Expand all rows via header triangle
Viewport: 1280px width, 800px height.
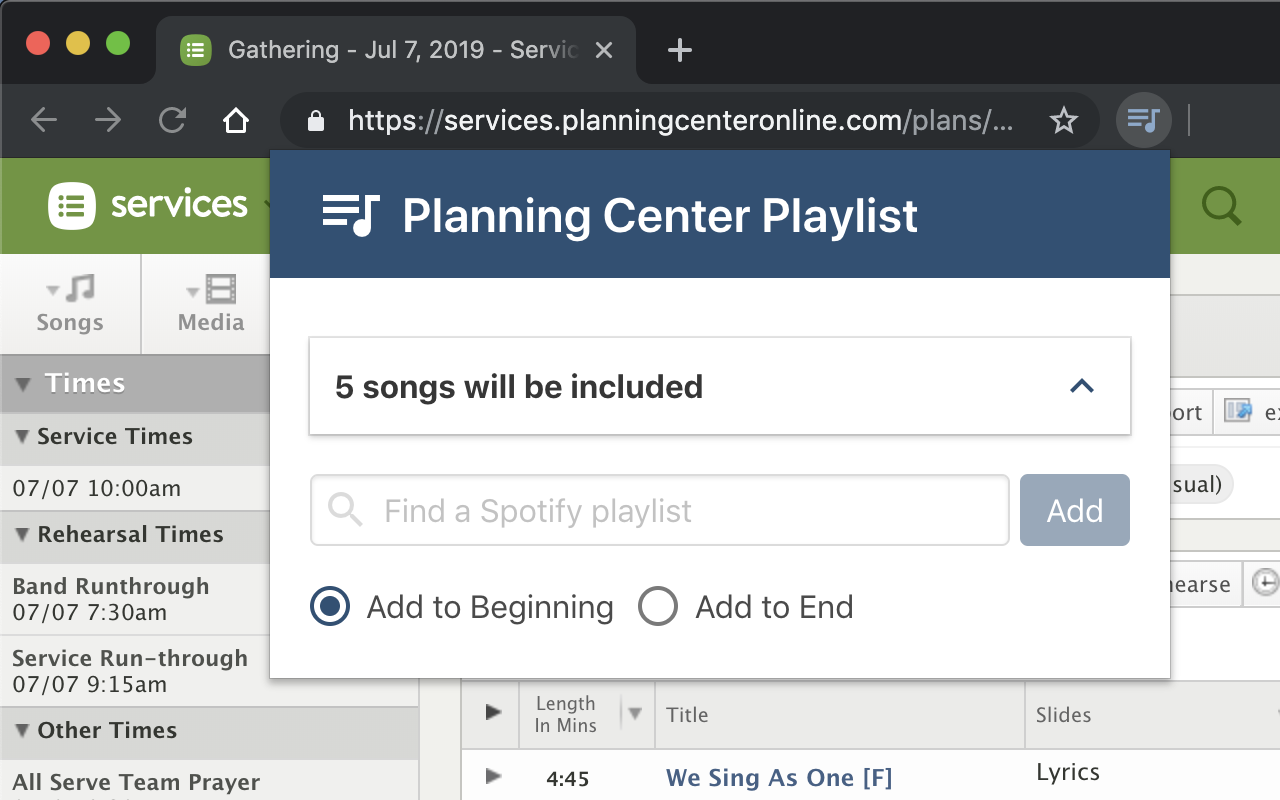coord(492,712)
